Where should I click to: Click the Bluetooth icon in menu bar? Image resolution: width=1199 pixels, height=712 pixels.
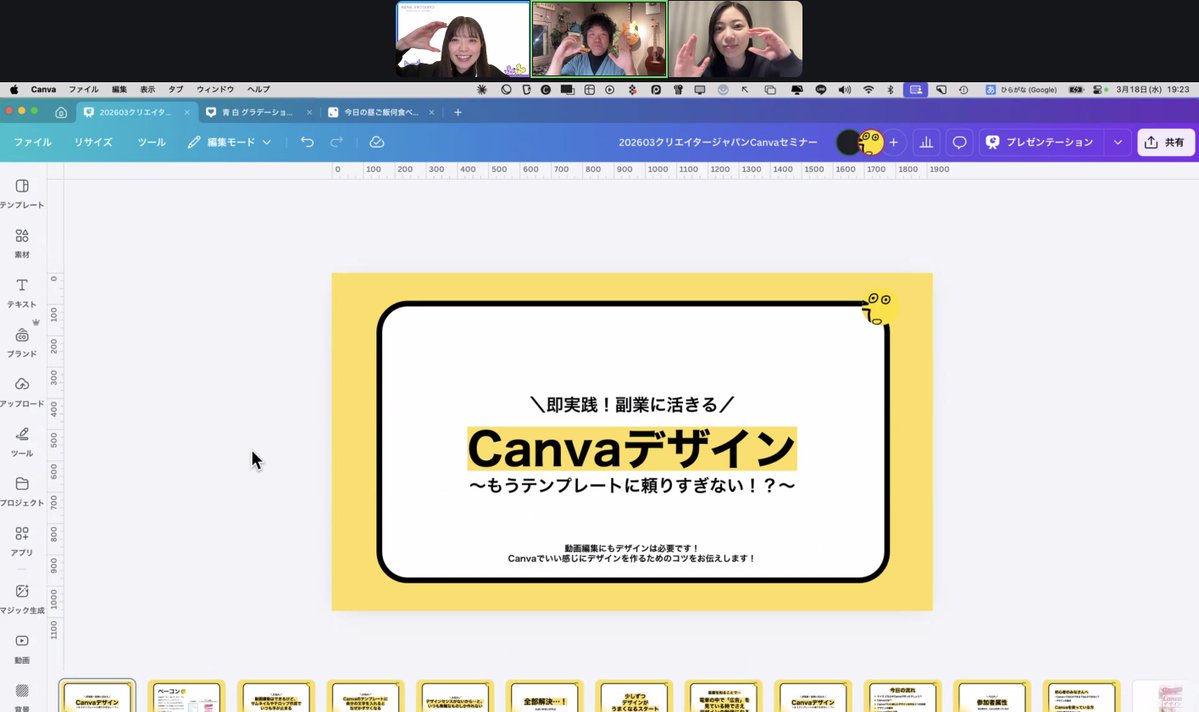pyautogui.click(x=890, y=89)
